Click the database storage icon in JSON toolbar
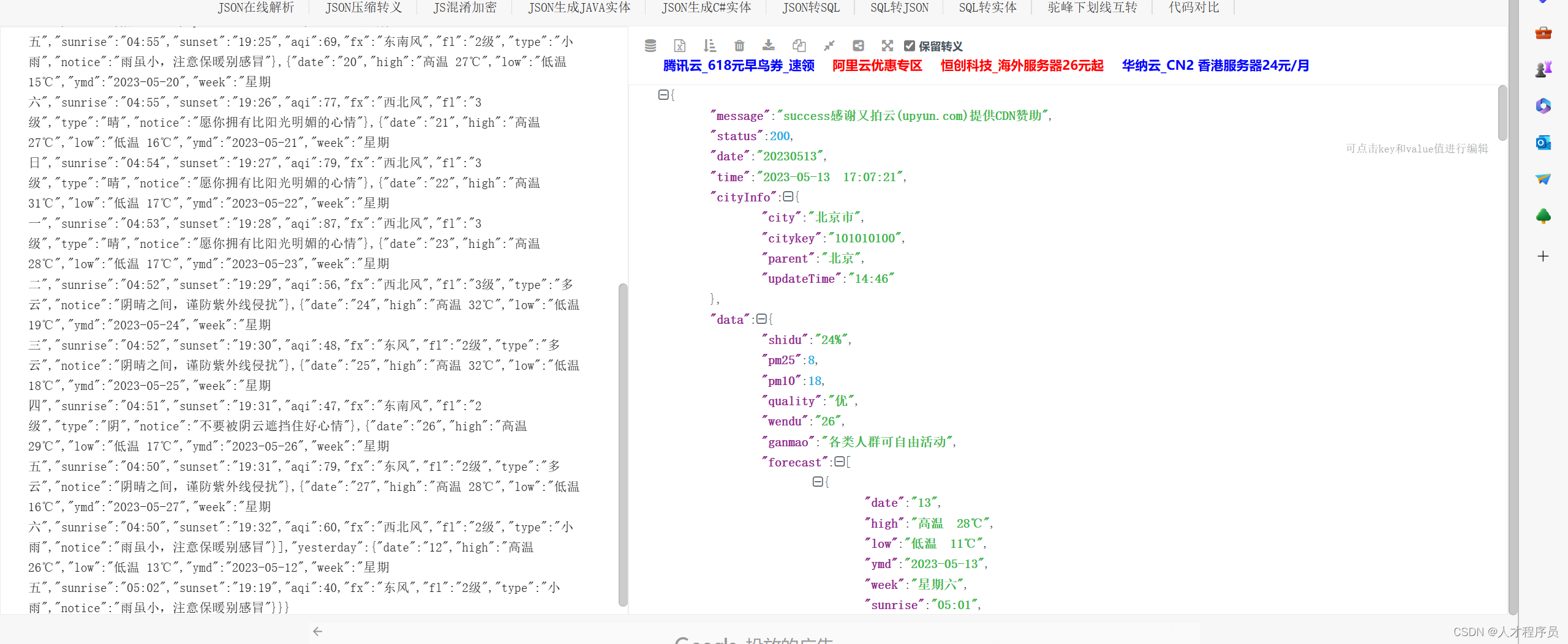 point(650,46)
